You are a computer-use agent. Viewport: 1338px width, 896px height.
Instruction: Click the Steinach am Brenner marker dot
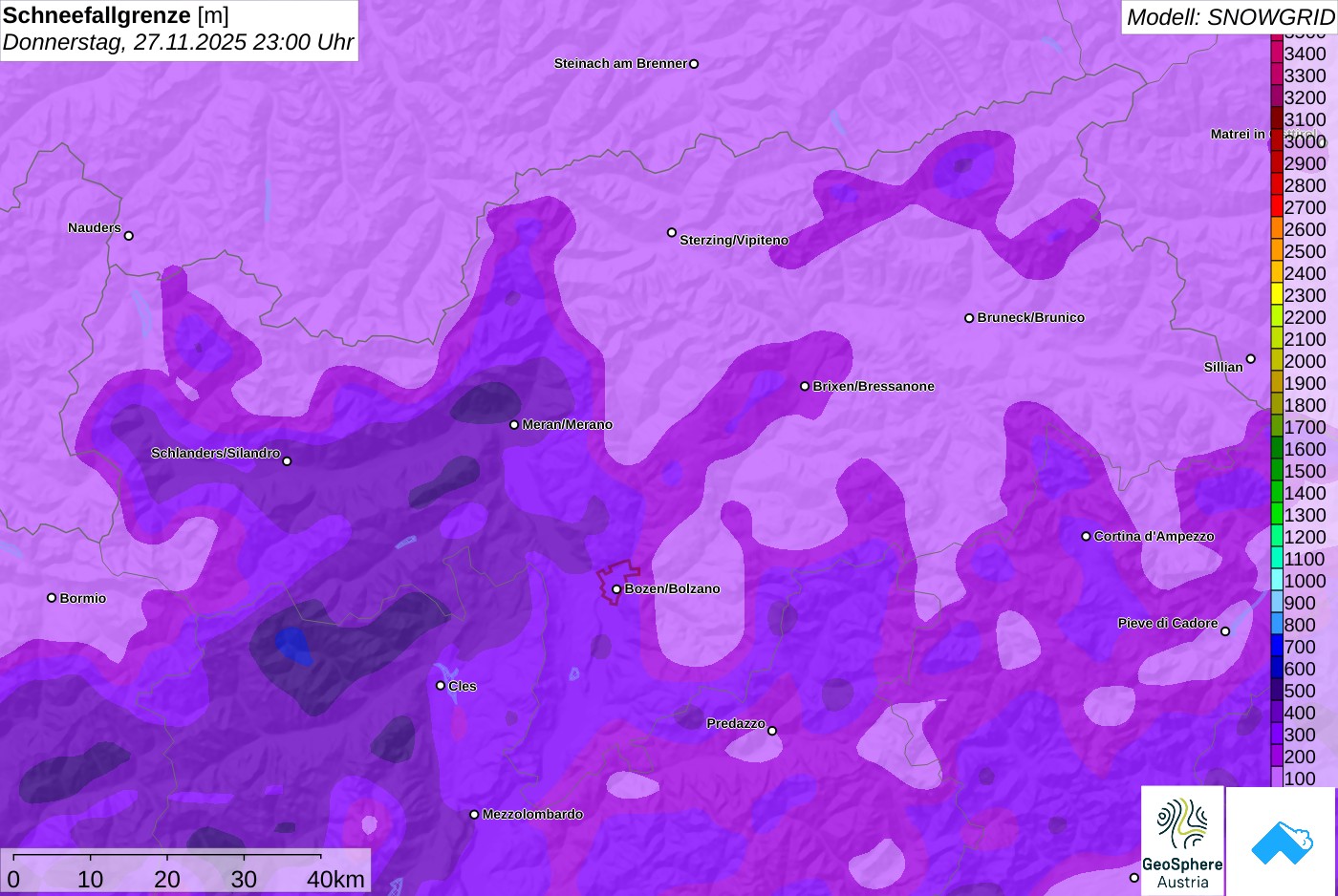[x=694, y=64]
